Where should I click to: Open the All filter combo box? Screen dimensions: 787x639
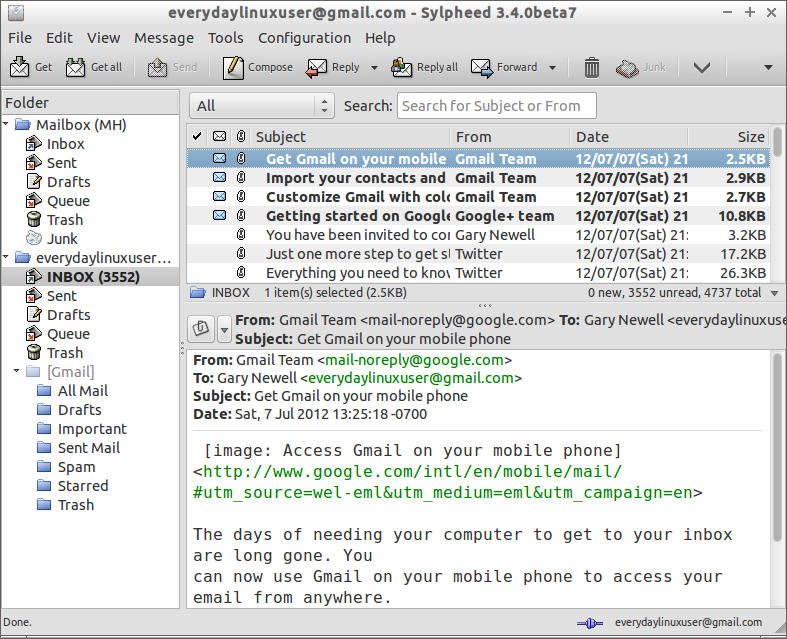262,106
